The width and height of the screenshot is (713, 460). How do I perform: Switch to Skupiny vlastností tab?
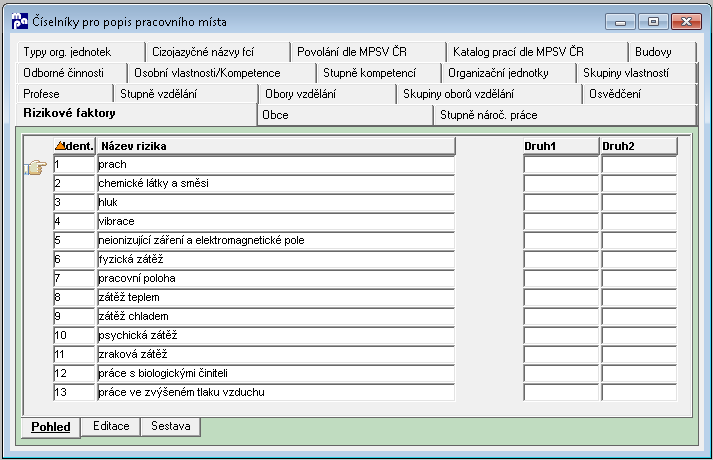coord(636,73)
